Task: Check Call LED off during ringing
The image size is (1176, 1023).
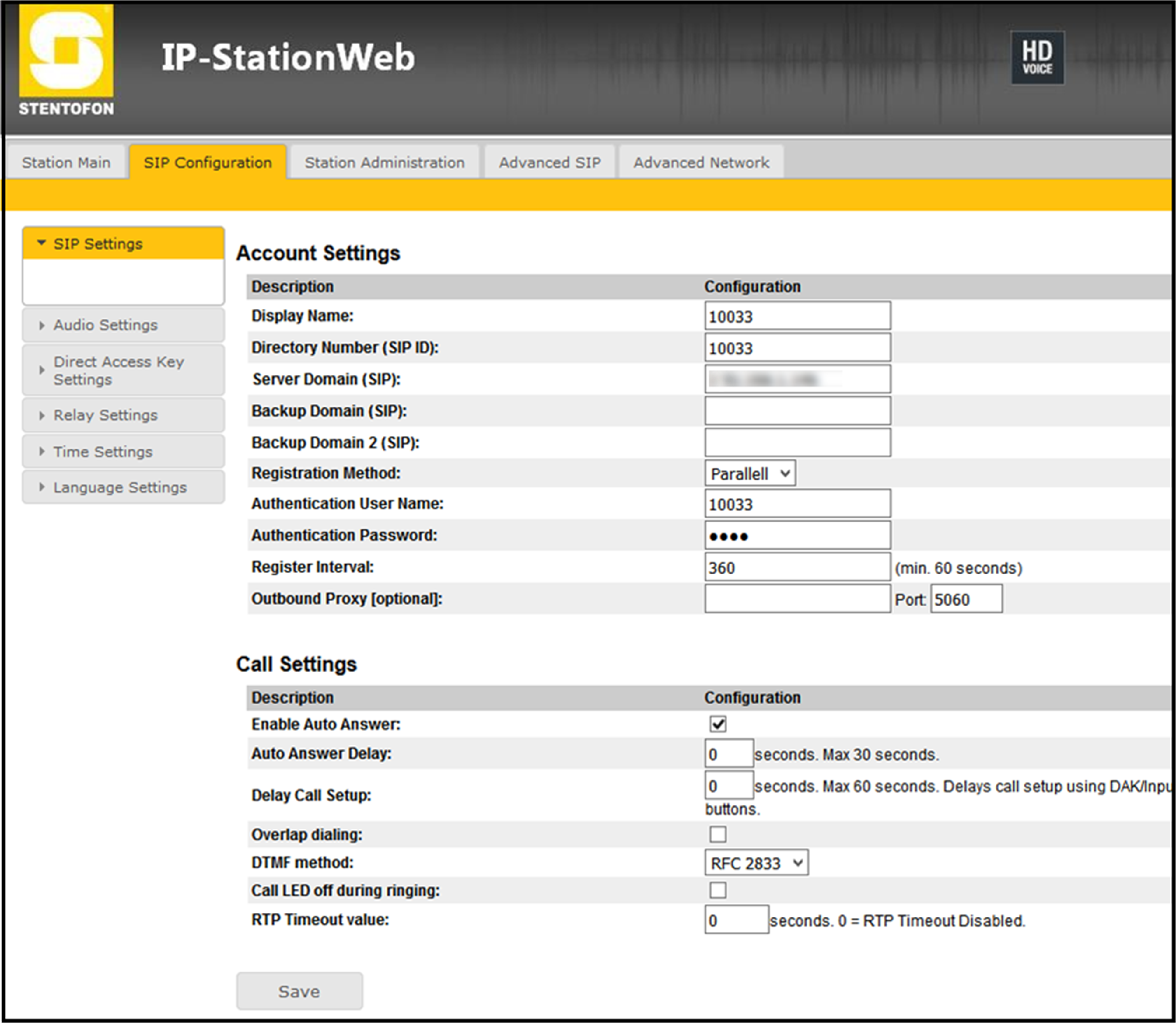Action: tap(718, 889)
